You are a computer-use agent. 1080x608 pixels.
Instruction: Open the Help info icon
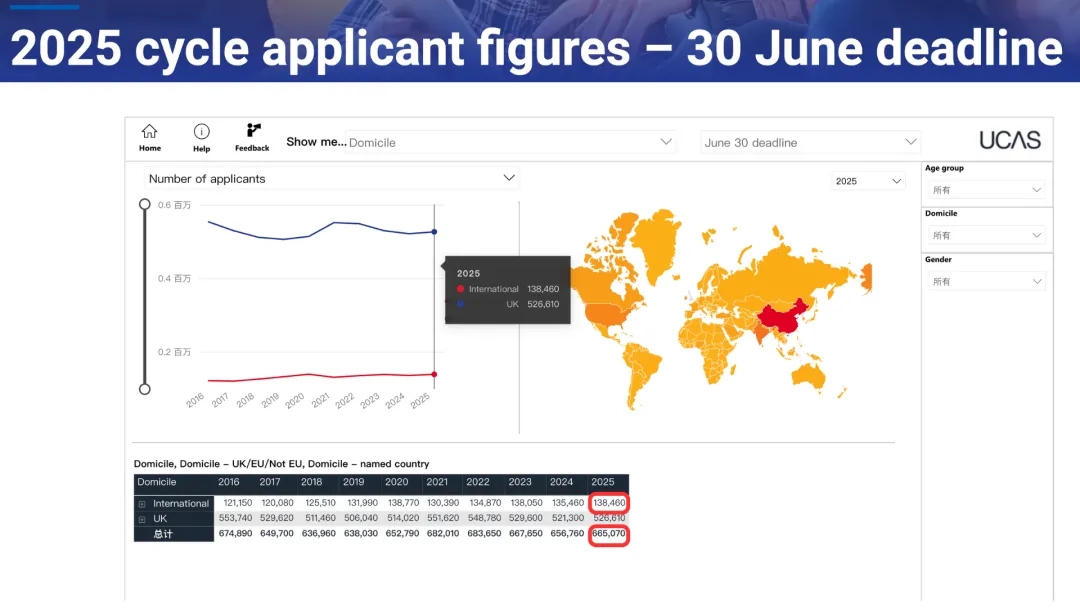click(201, 132)
